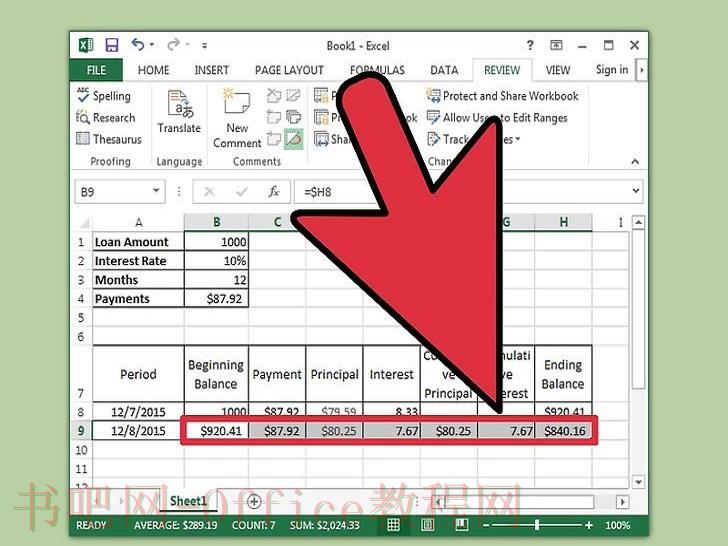Open the Research pane

[106, 117]
